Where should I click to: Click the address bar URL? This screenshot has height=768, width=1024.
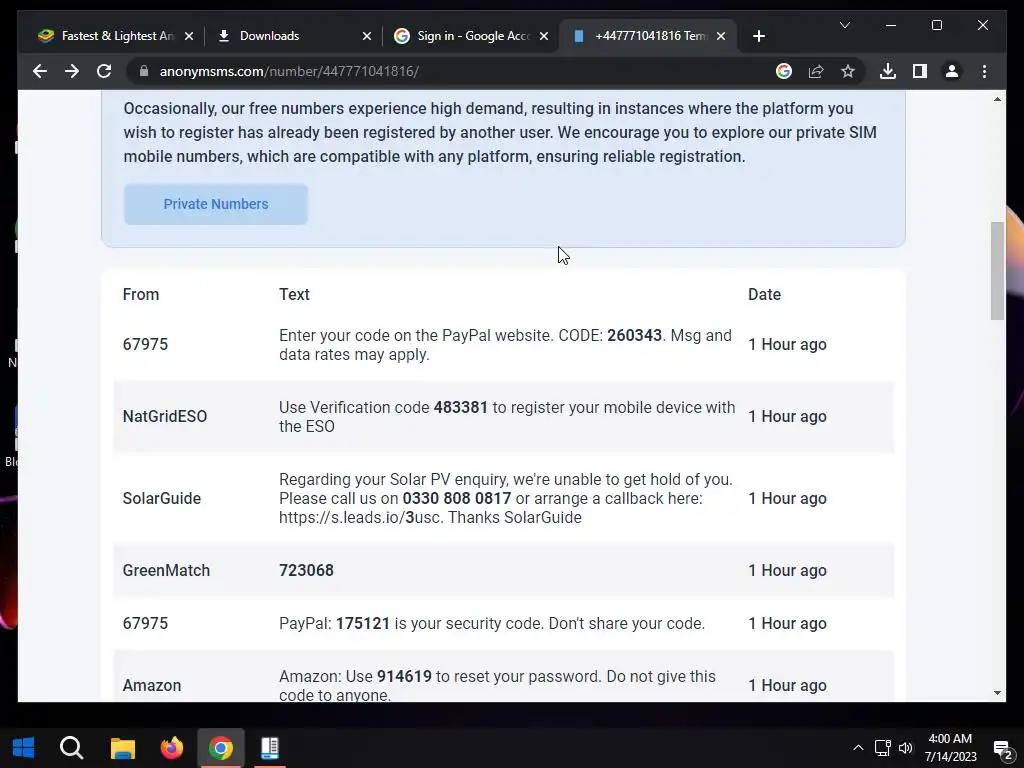289,71
